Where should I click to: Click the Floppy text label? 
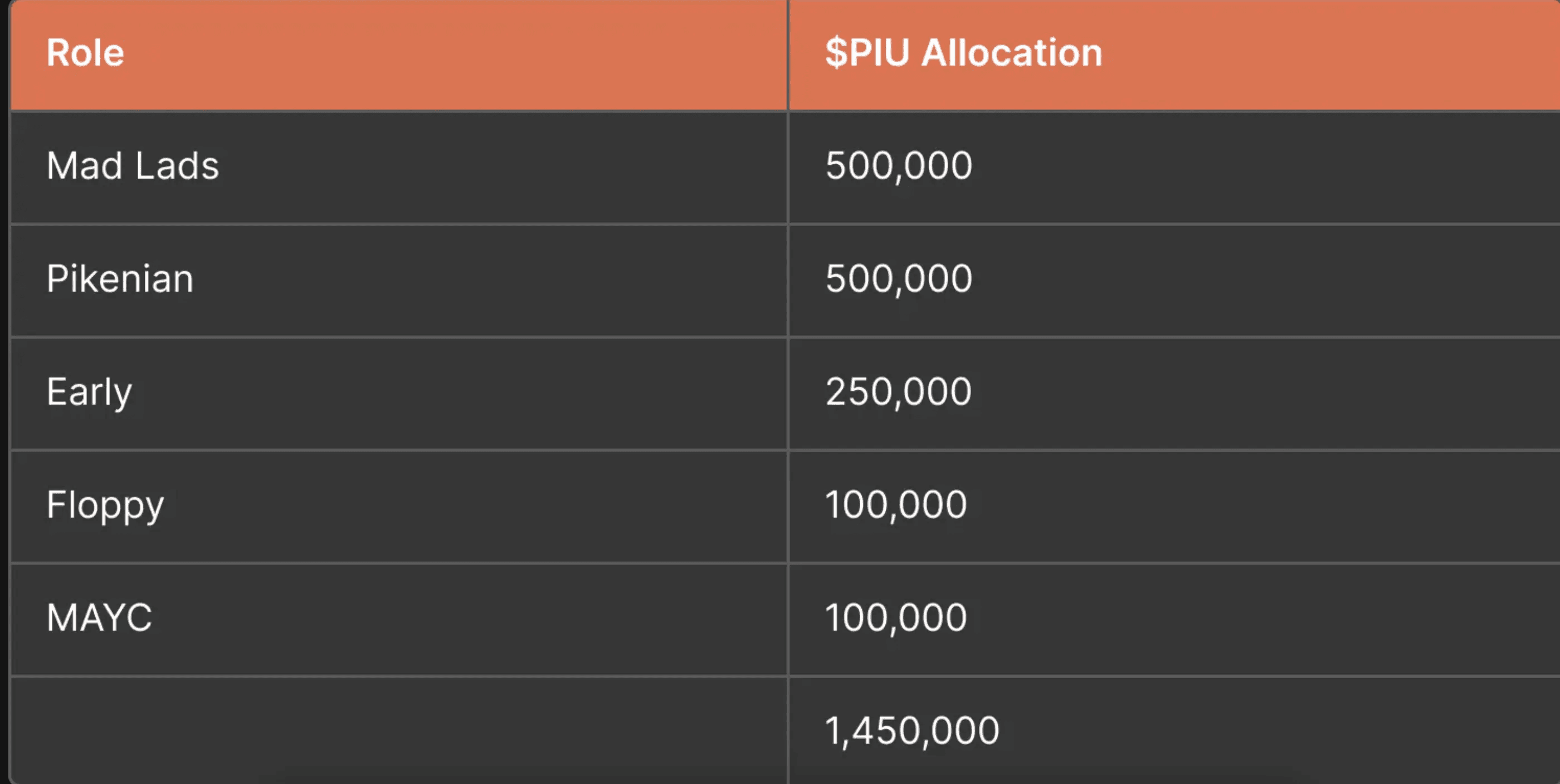pos(105,506)
